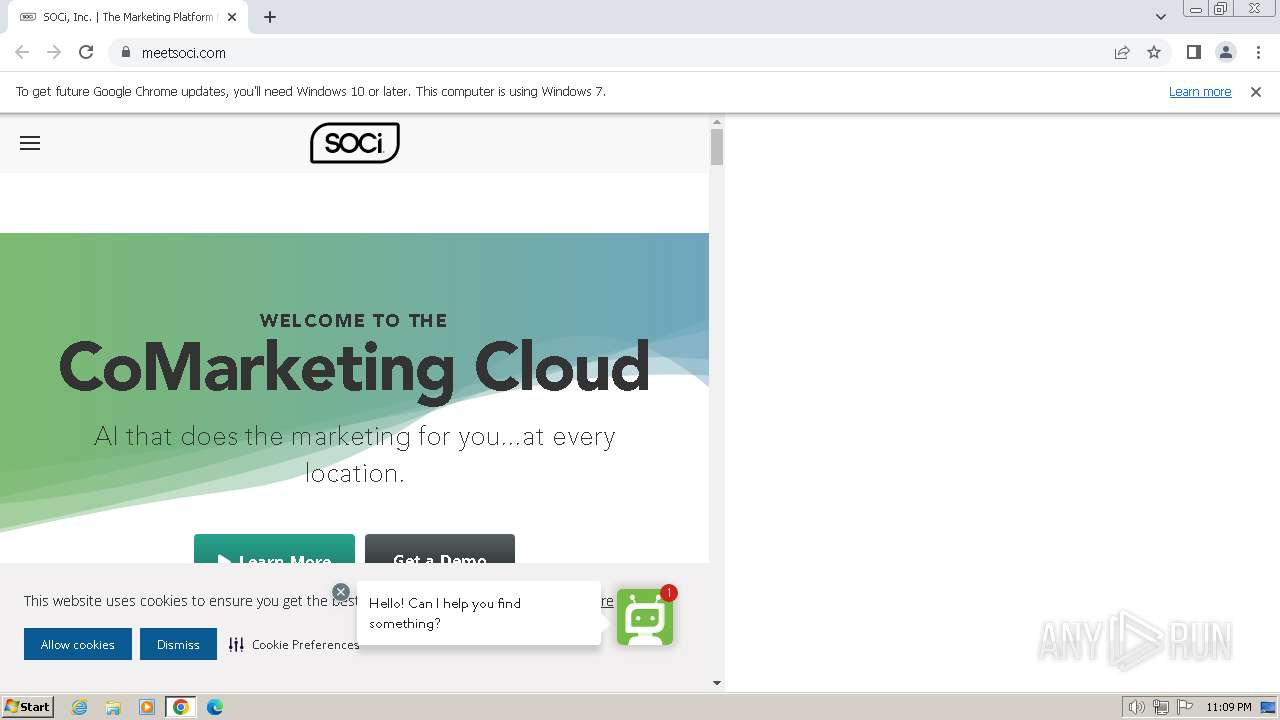
Task: Dismiss the cookie banner
Action: point(178,644)
